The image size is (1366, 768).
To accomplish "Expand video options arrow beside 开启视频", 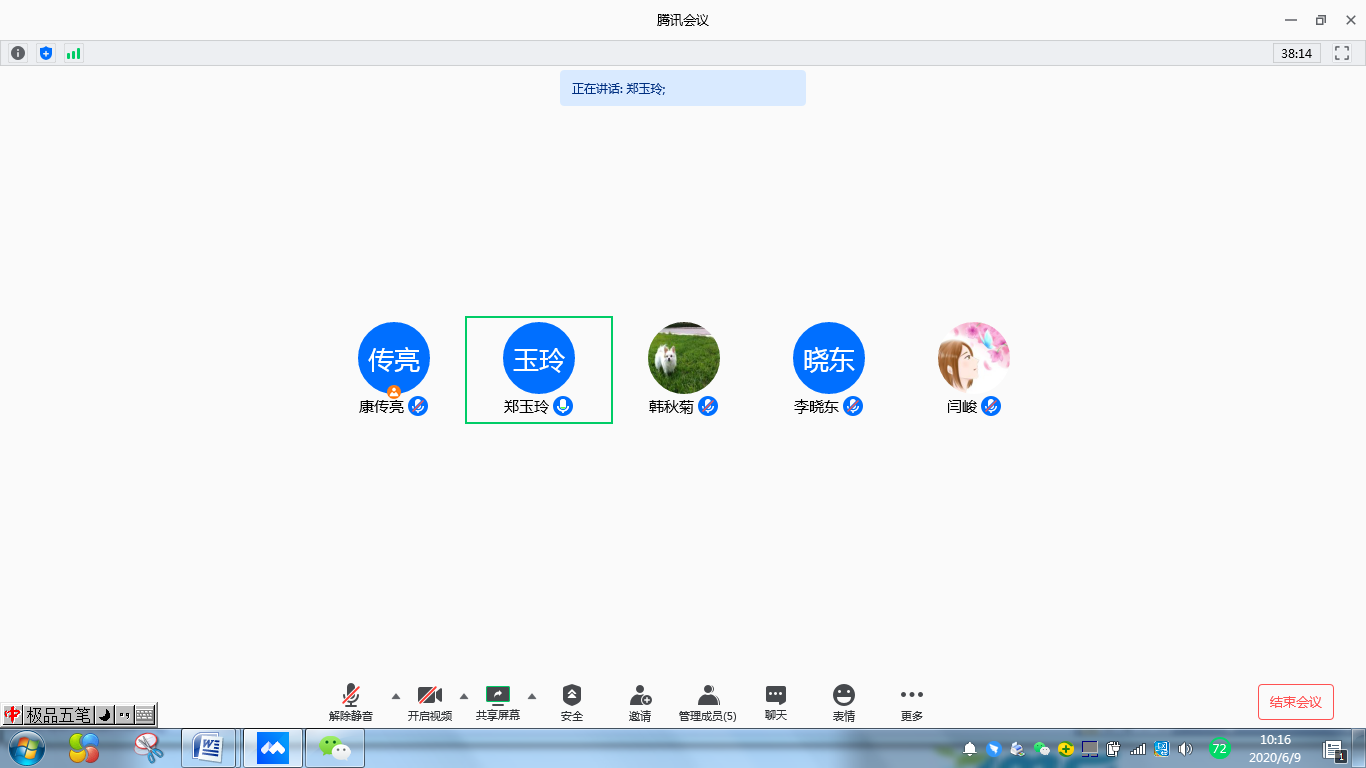I will click(x=464, y=696).
